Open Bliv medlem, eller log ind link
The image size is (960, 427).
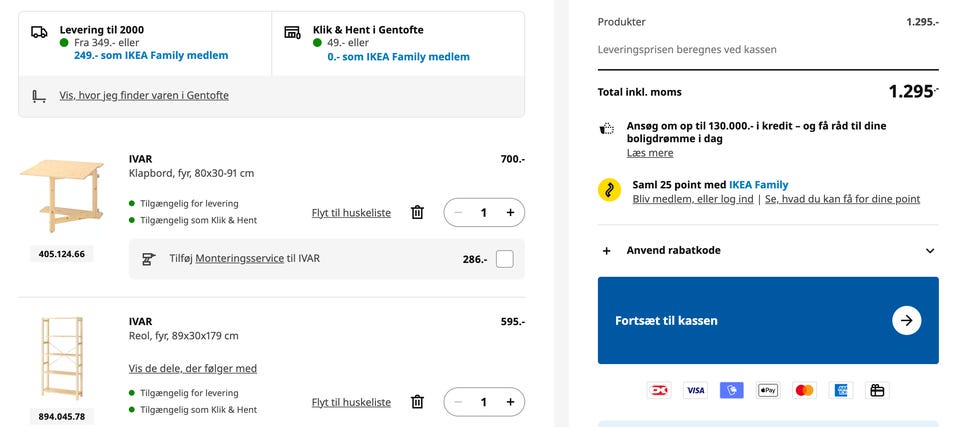693,199
